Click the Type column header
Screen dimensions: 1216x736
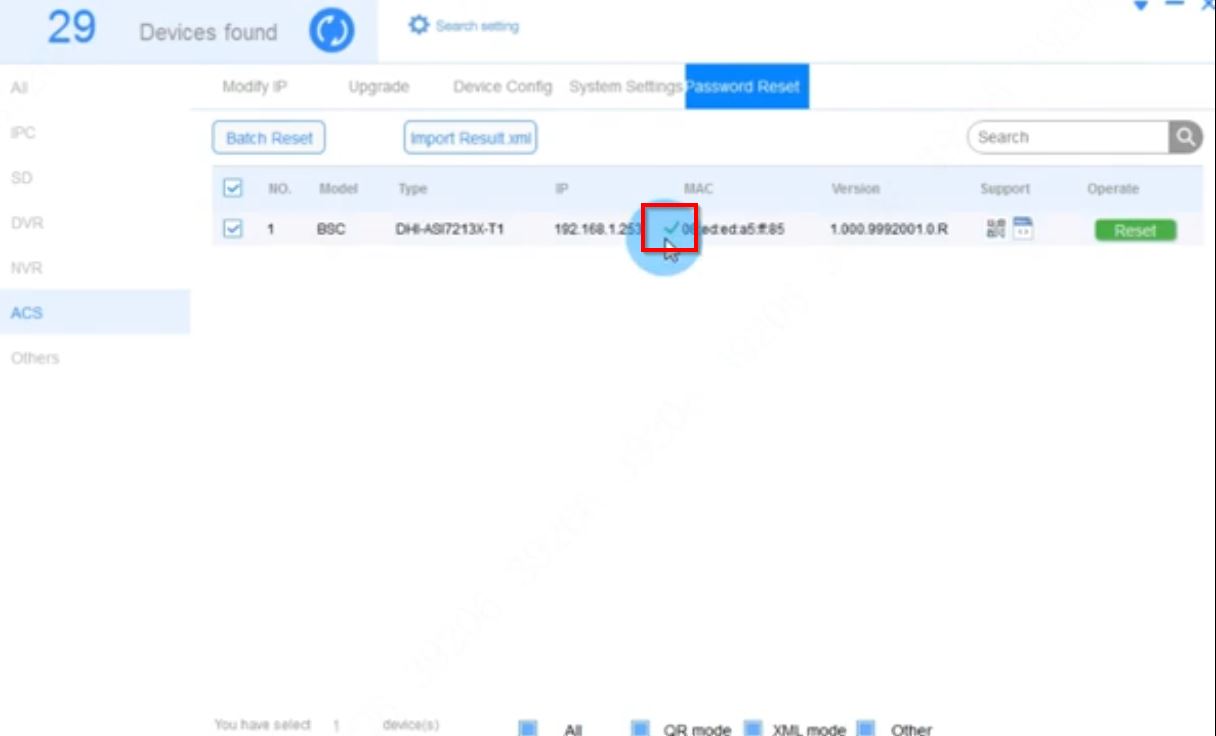tap(412, 188)
